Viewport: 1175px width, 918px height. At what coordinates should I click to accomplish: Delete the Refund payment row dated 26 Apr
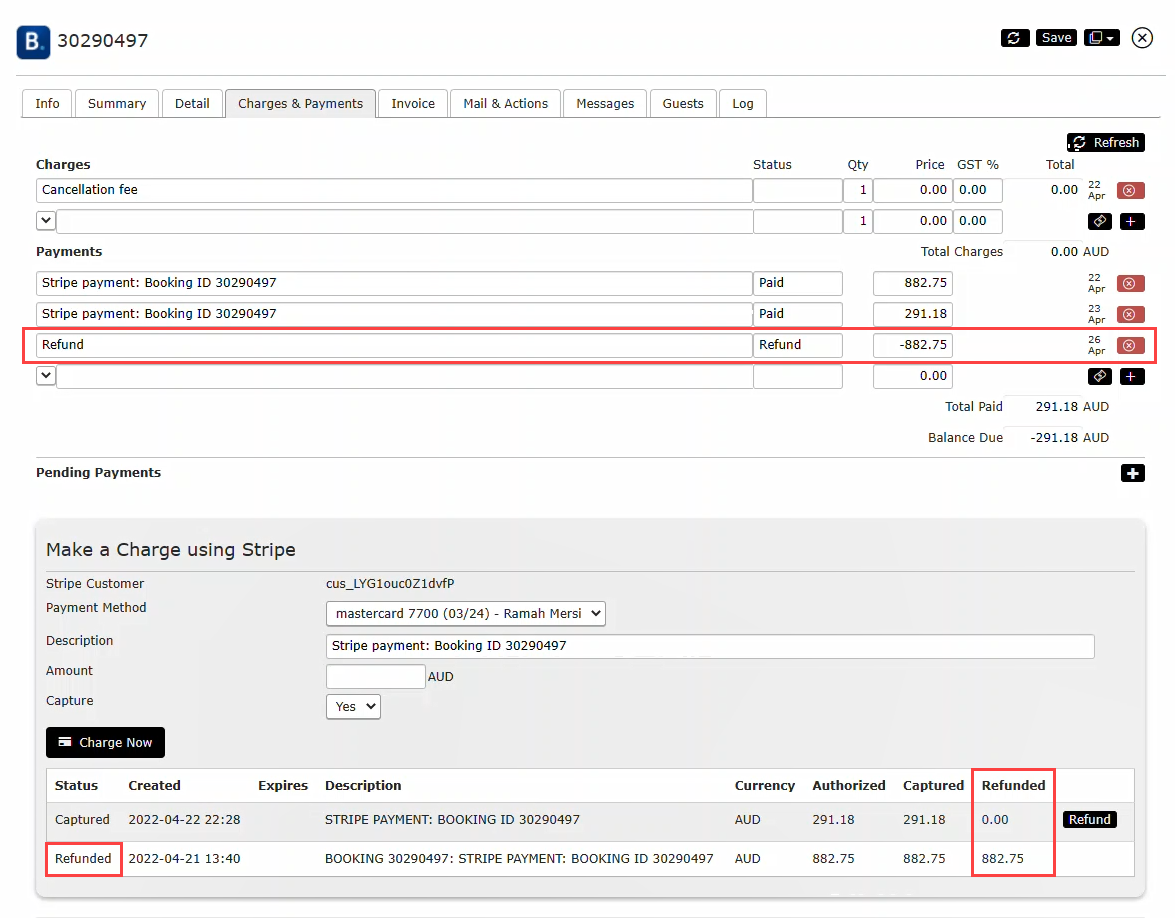tap(1130, 345)
